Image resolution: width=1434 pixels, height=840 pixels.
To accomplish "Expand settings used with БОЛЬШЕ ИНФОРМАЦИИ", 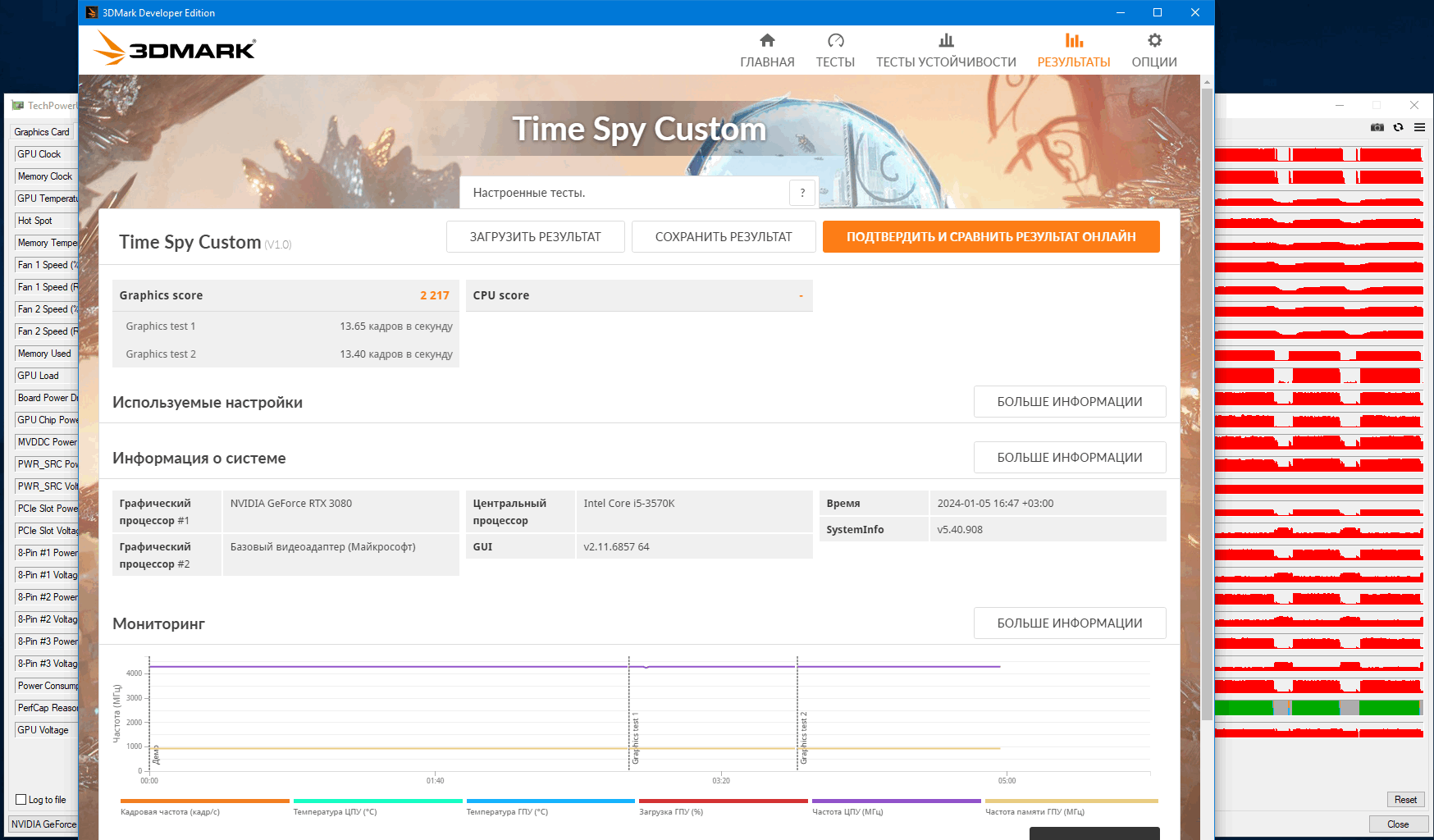I will tap(1070, 402).
